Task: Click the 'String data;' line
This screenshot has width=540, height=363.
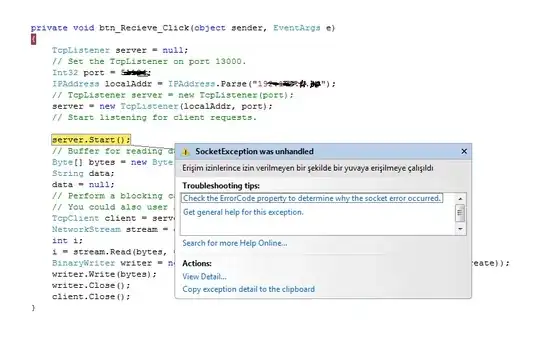Action: [x=83, y=174]
